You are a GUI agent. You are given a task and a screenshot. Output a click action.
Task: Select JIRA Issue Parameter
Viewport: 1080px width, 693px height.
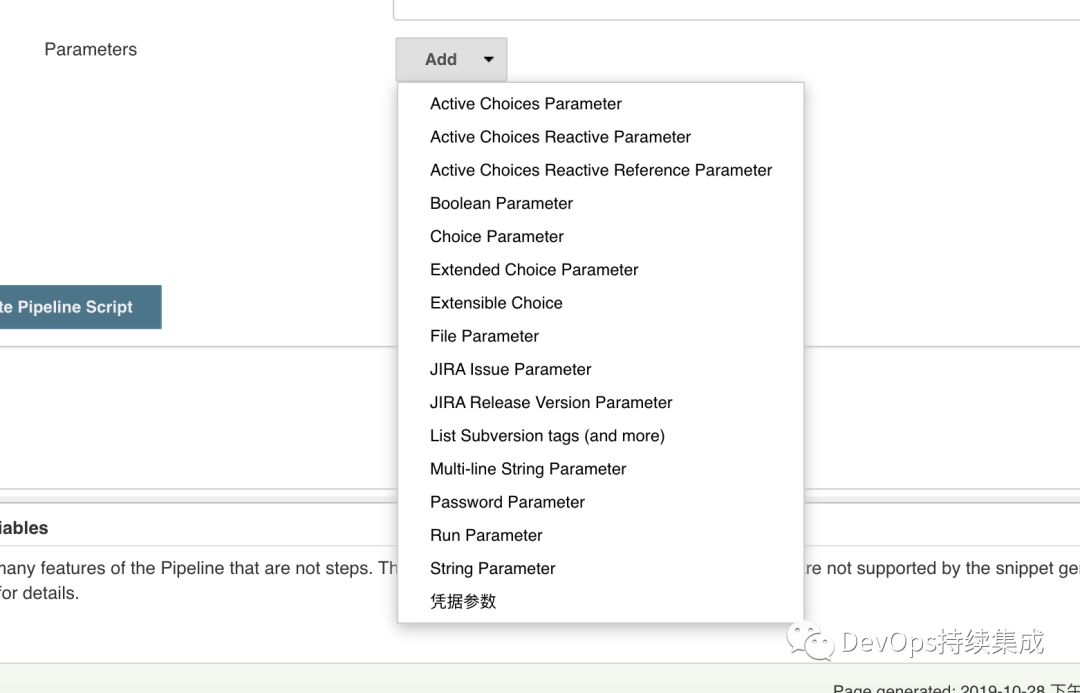point(510,369)
